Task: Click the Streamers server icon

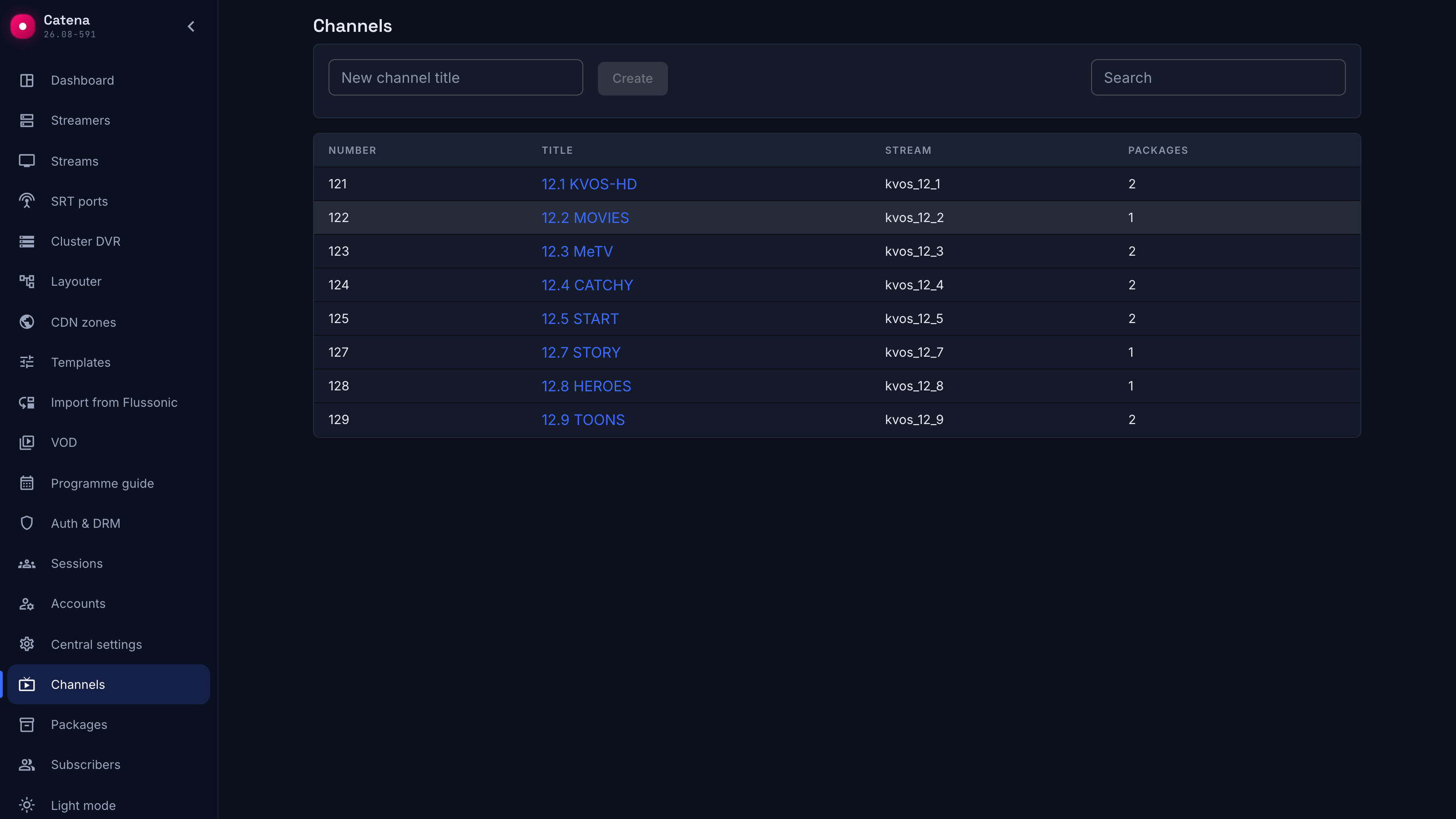Action: click(26, 121)
